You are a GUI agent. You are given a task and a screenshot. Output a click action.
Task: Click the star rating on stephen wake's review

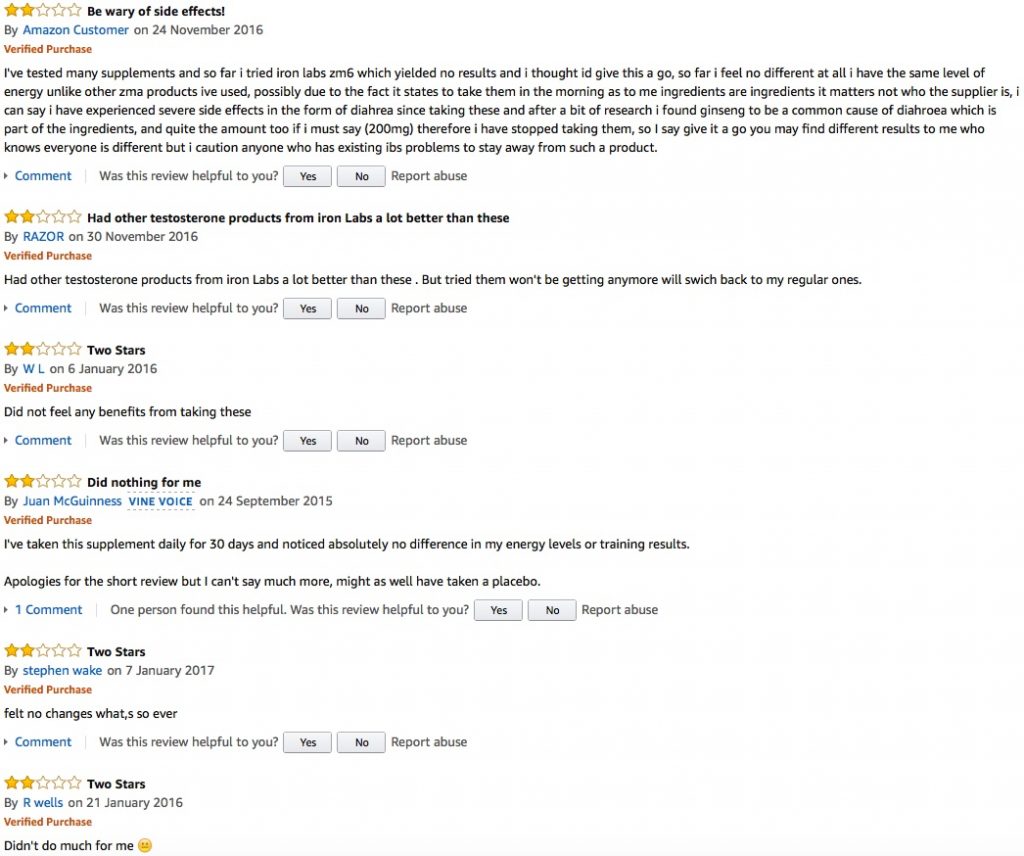click(x=40, y=651)
